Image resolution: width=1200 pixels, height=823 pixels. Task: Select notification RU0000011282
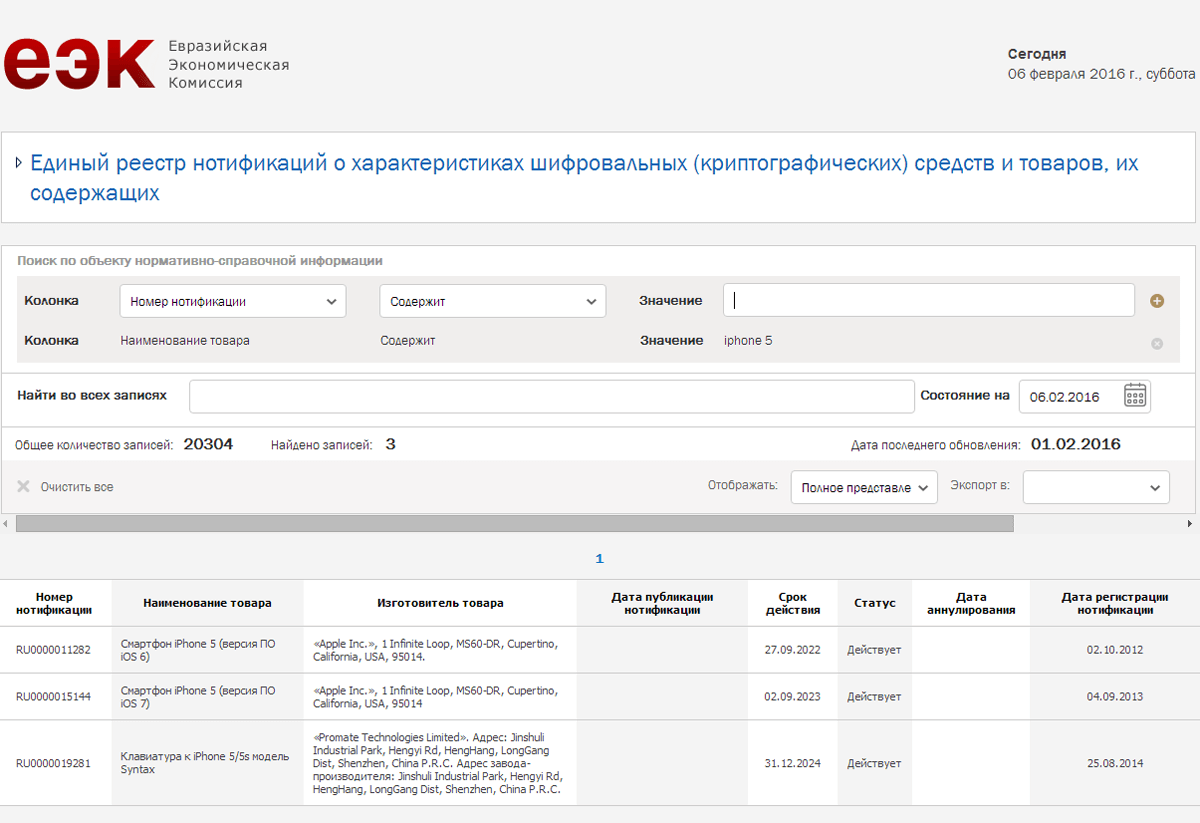53,650
